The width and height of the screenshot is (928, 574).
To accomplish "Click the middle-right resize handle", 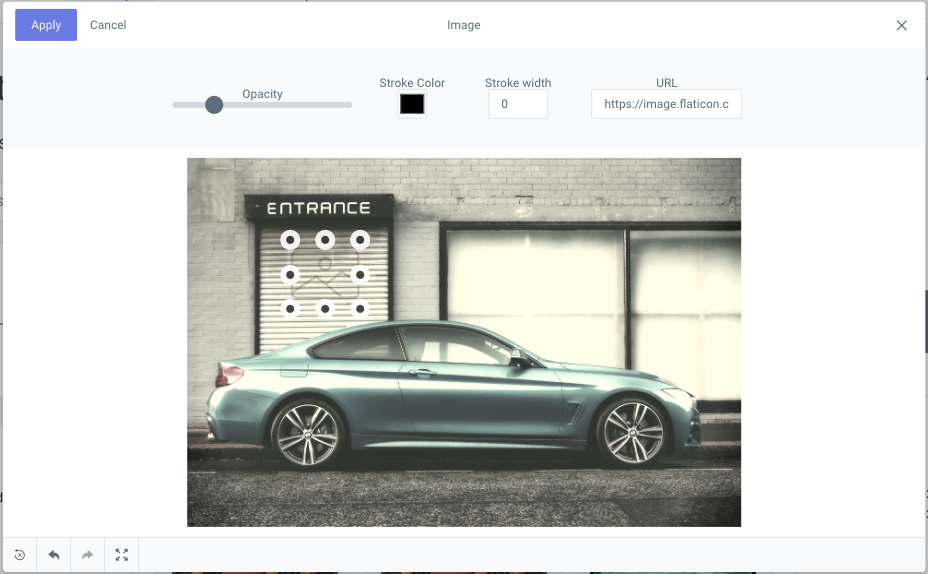I will point(360,275).
